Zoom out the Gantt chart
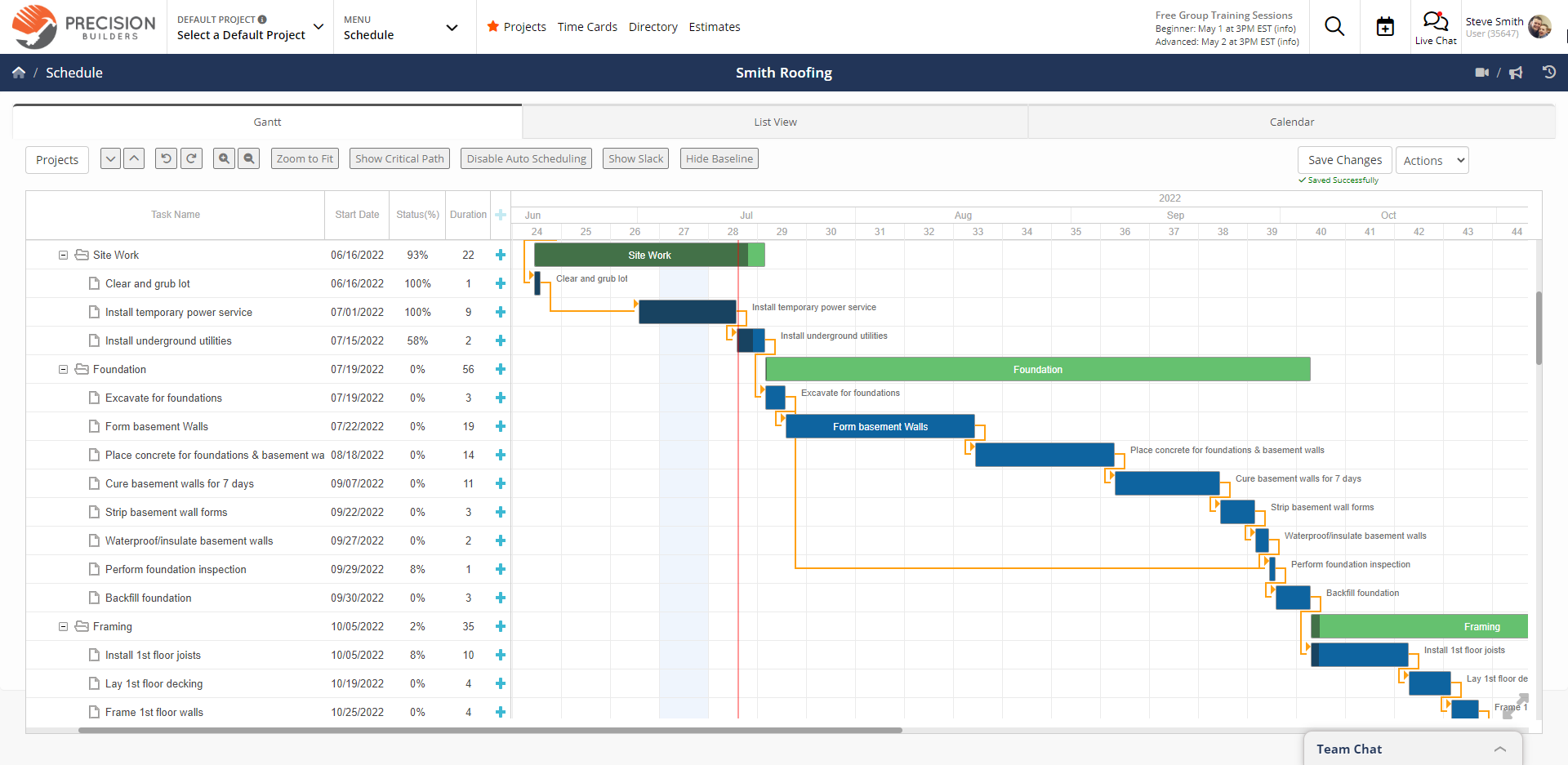Screen dimensions: 1568x765 [x=249, y=158]
